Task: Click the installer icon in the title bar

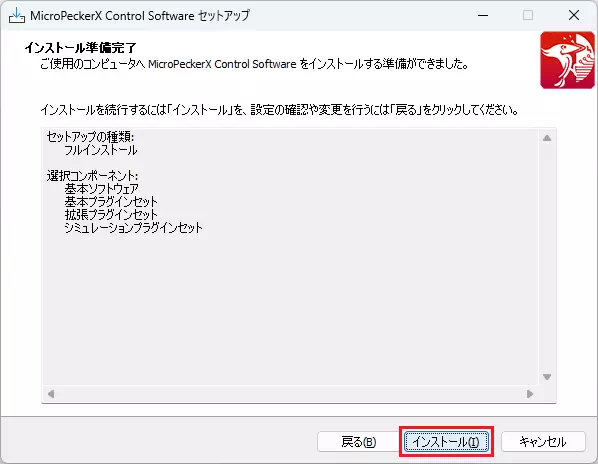Action: pos(16,16)
